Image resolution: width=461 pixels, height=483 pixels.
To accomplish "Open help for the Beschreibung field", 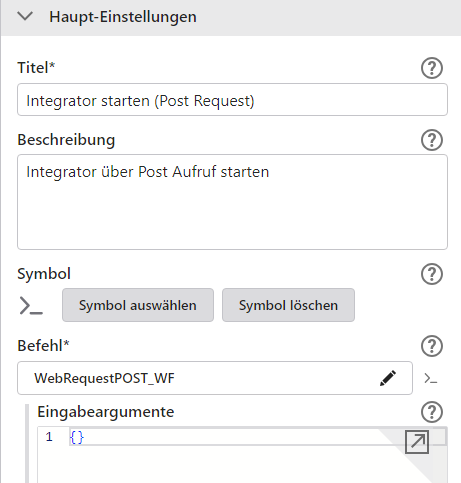I will 432,140.
